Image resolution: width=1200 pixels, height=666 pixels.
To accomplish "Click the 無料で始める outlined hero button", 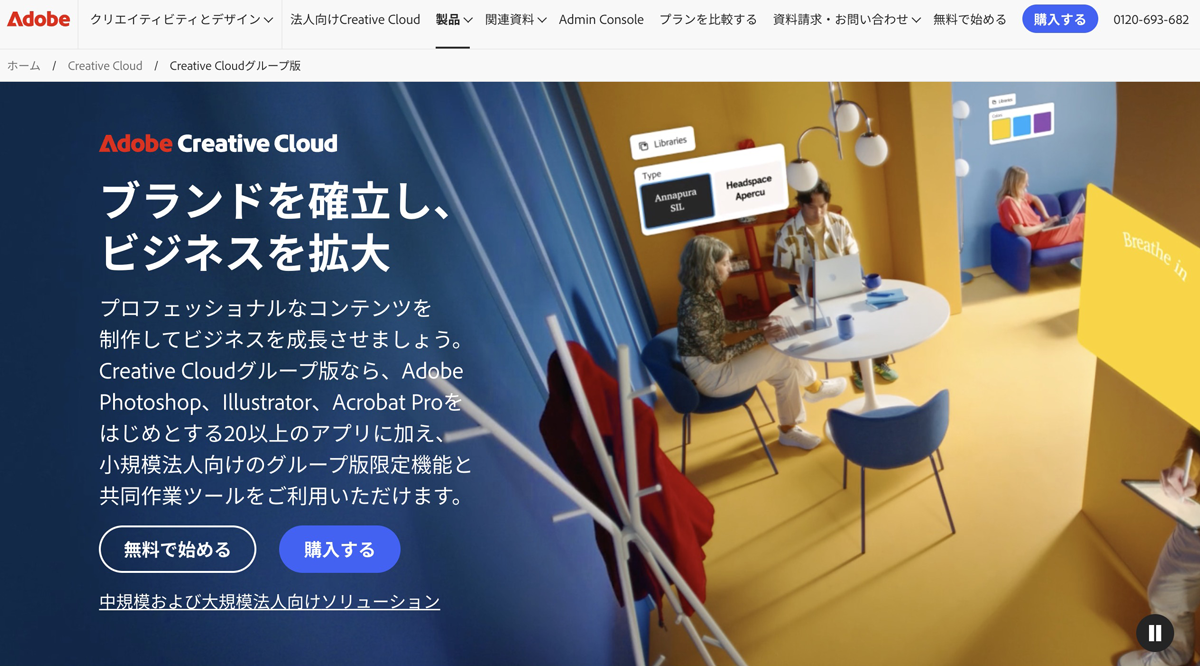I will 178,549.
